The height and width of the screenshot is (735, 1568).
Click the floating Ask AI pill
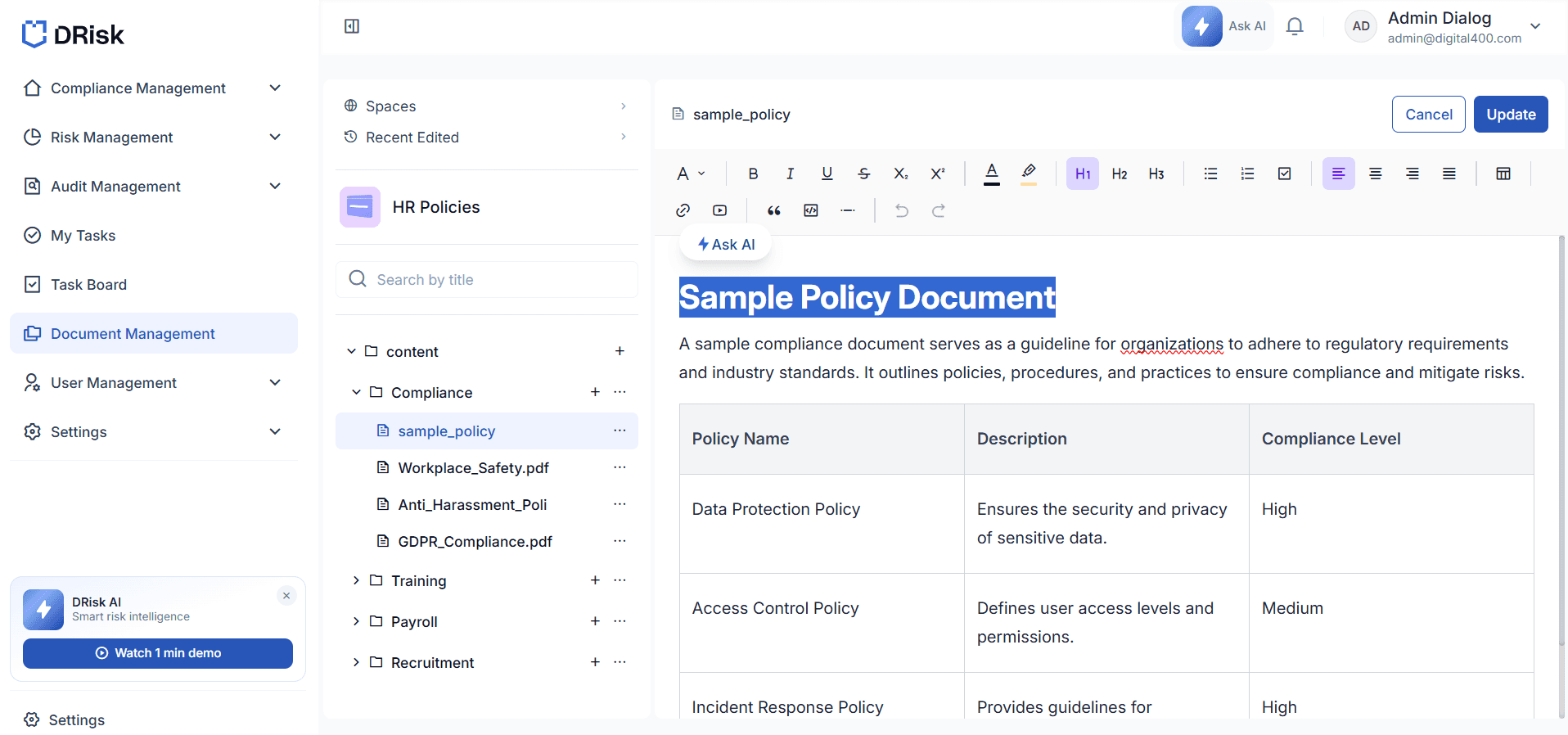click(726, 244)
